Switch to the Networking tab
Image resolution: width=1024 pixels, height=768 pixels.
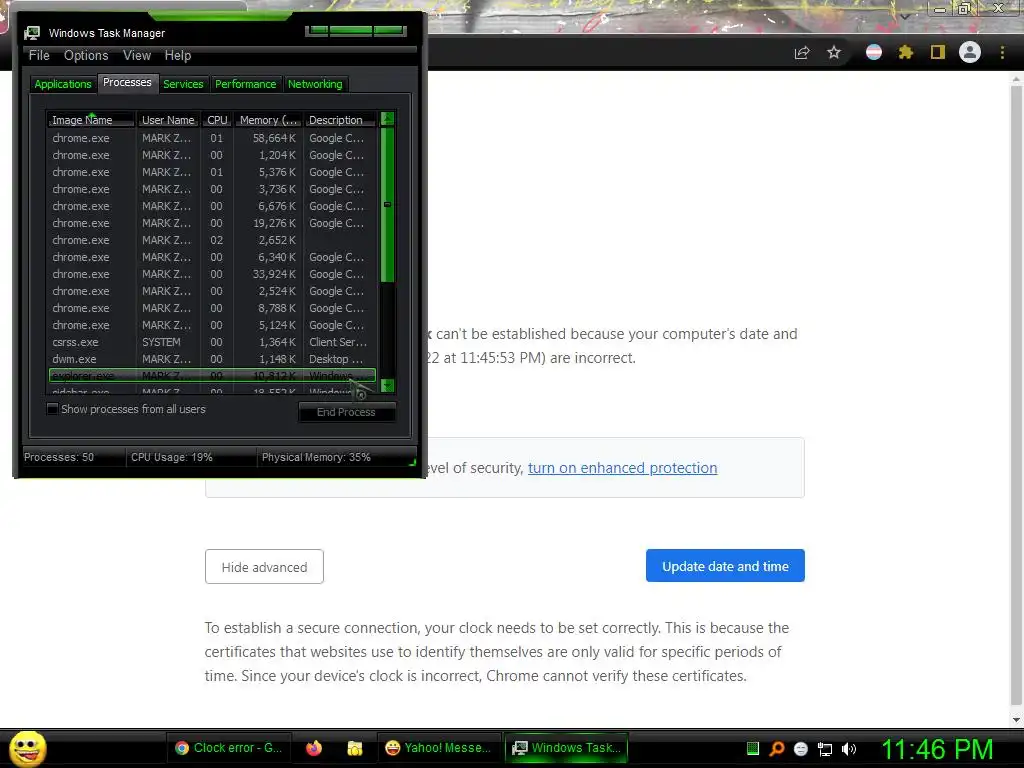point(315,84)
